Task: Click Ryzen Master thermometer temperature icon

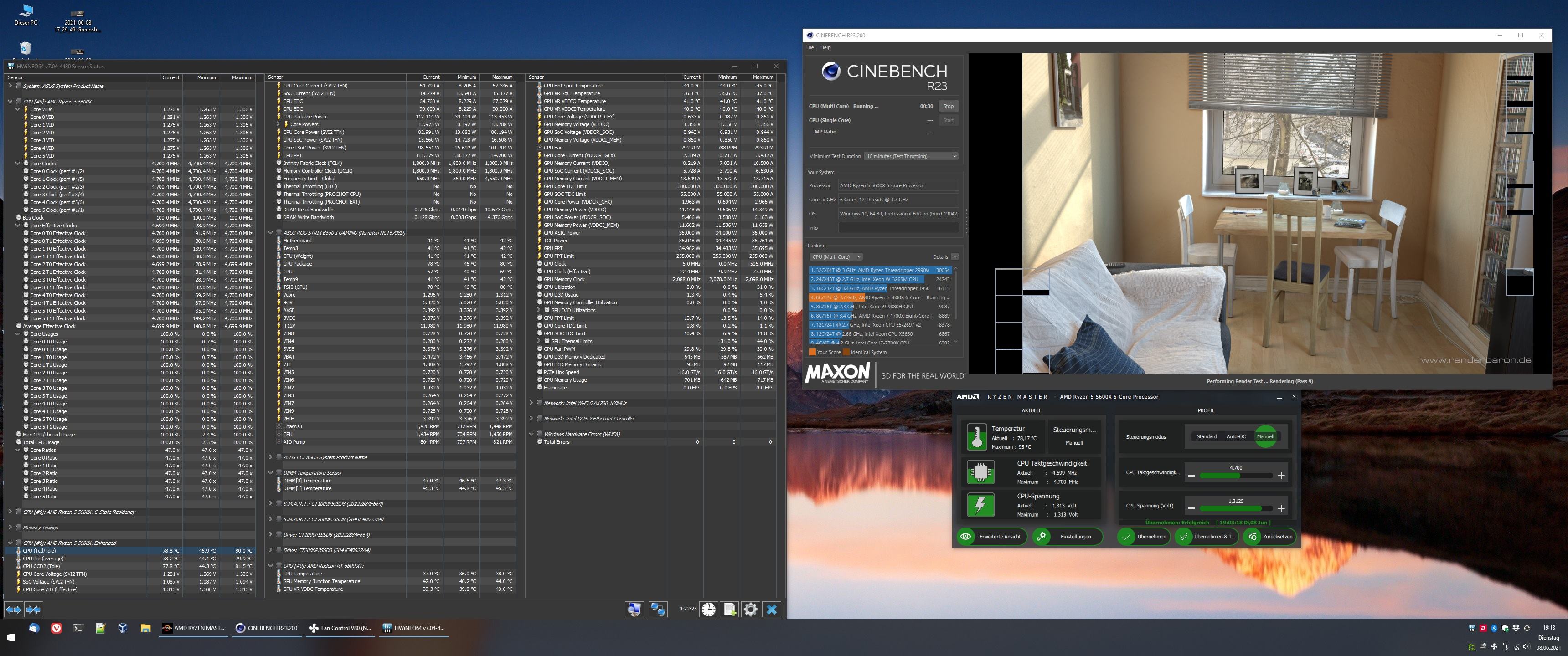Action: point(977,437)
